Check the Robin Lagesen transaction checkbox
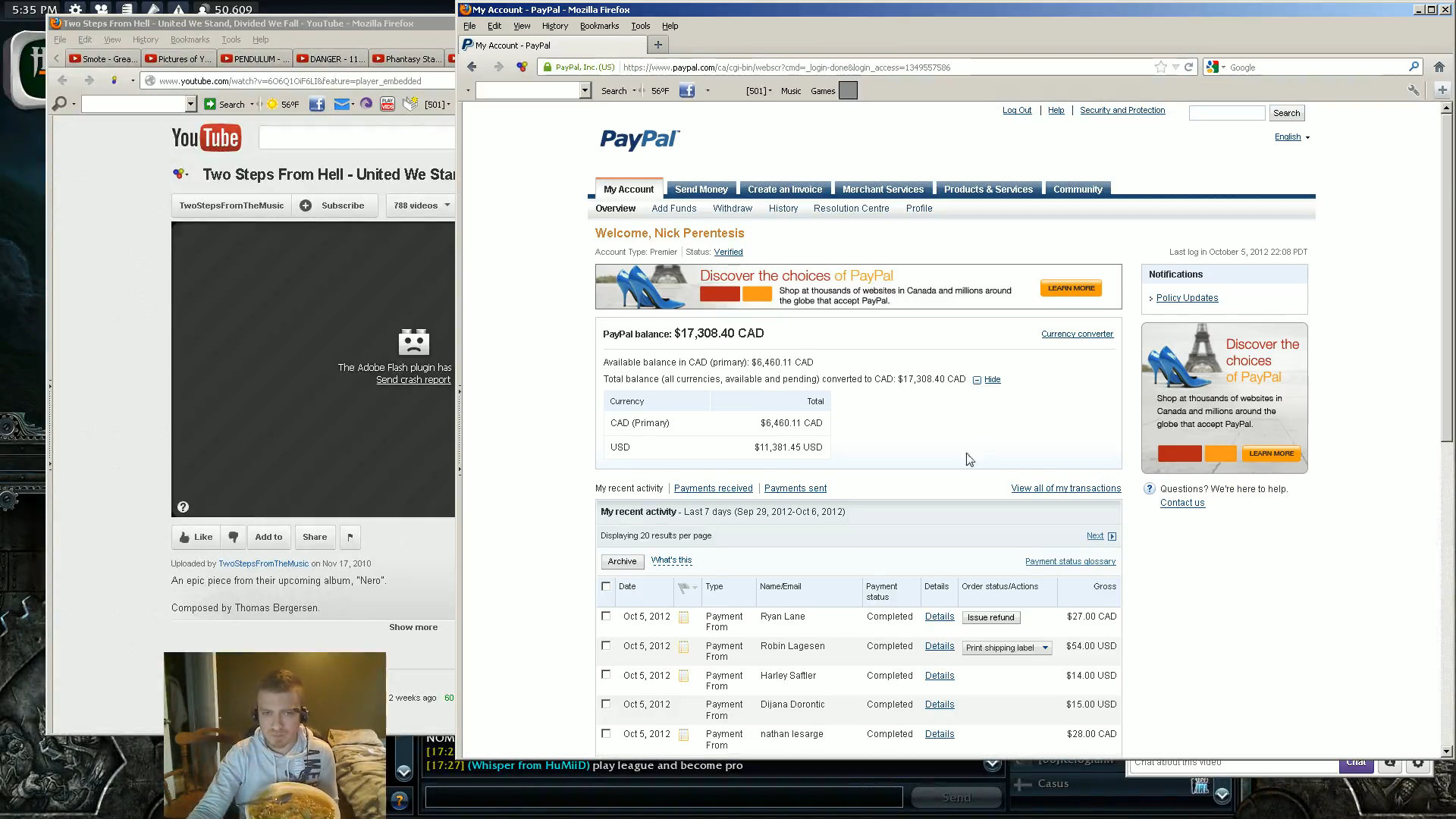The image size is (1456, 819). pos(606,645)
